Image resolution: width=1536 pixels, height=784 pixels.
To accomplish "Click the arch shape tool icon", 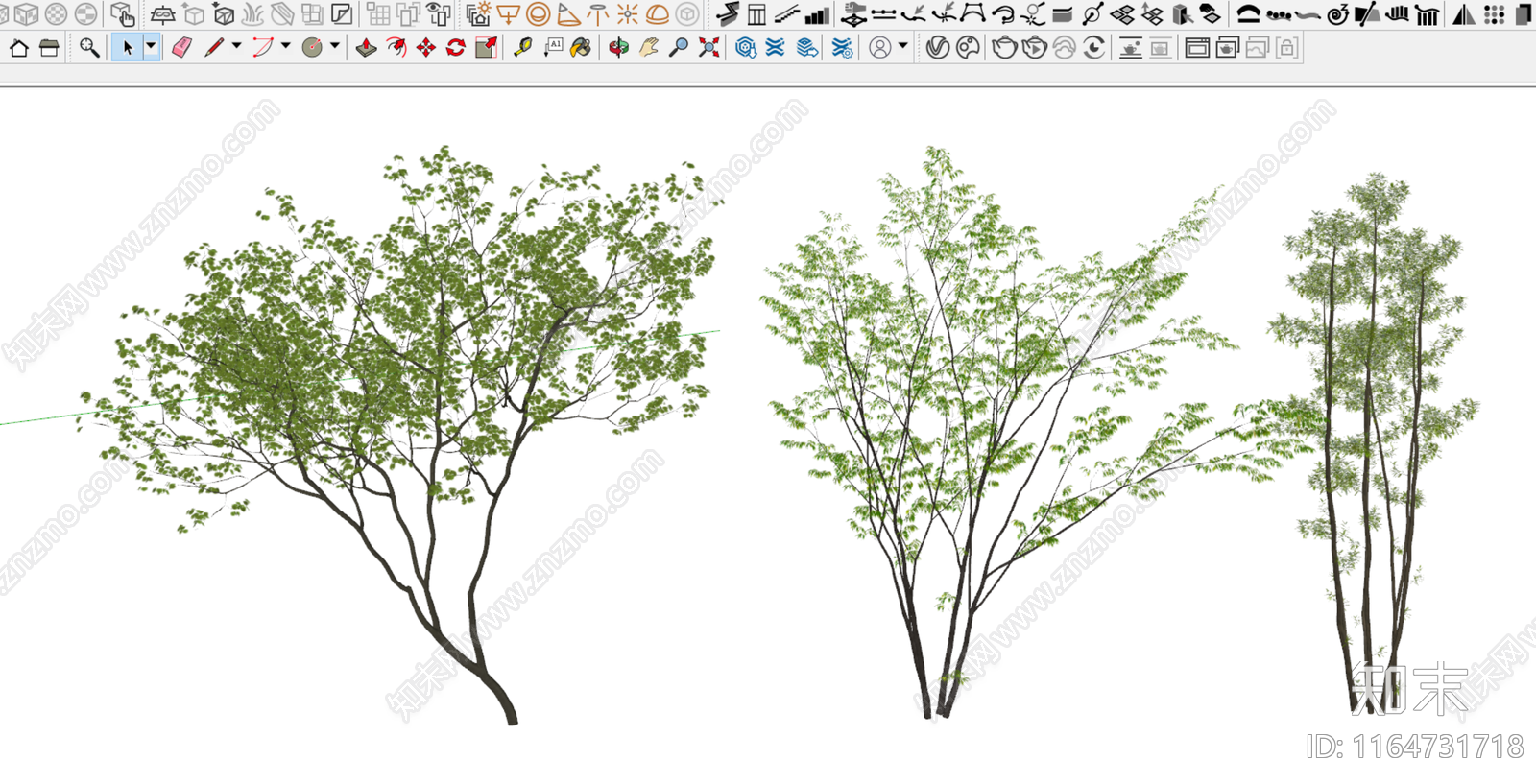I will pos(1248,14).
